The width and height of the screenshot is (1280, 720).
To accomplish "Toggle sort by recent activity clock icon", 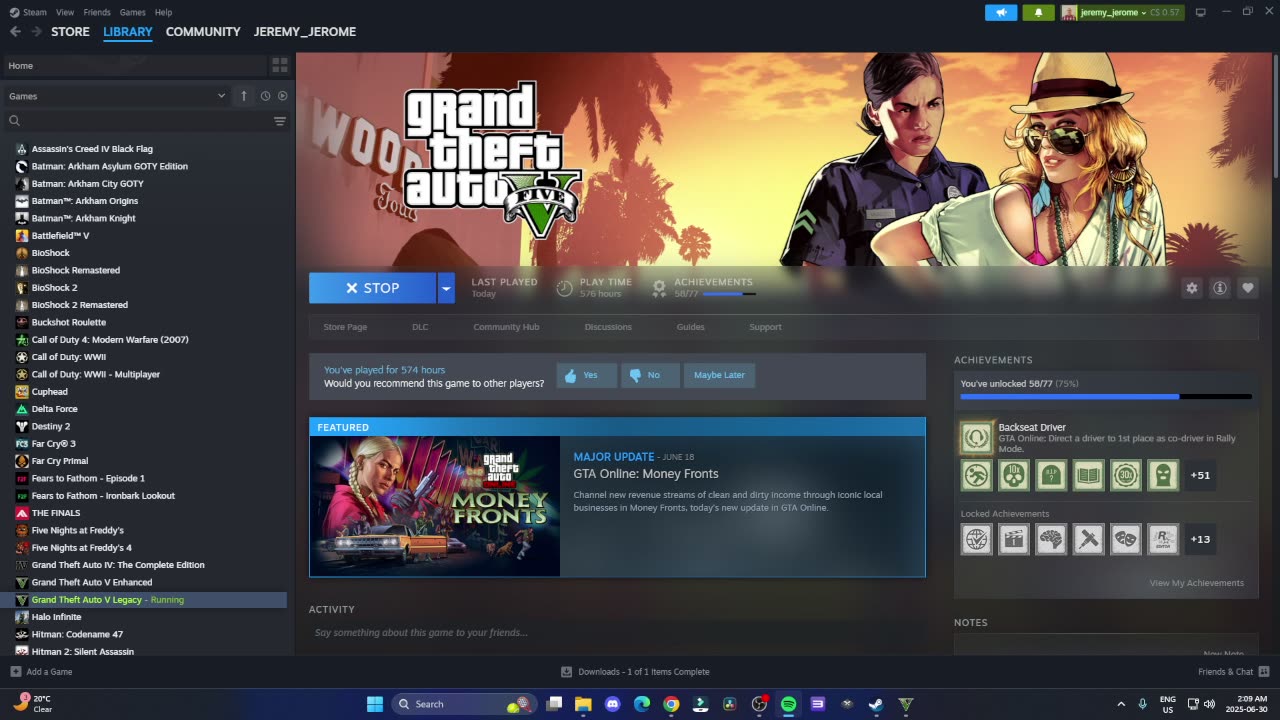I will click(x=265, y=96).
